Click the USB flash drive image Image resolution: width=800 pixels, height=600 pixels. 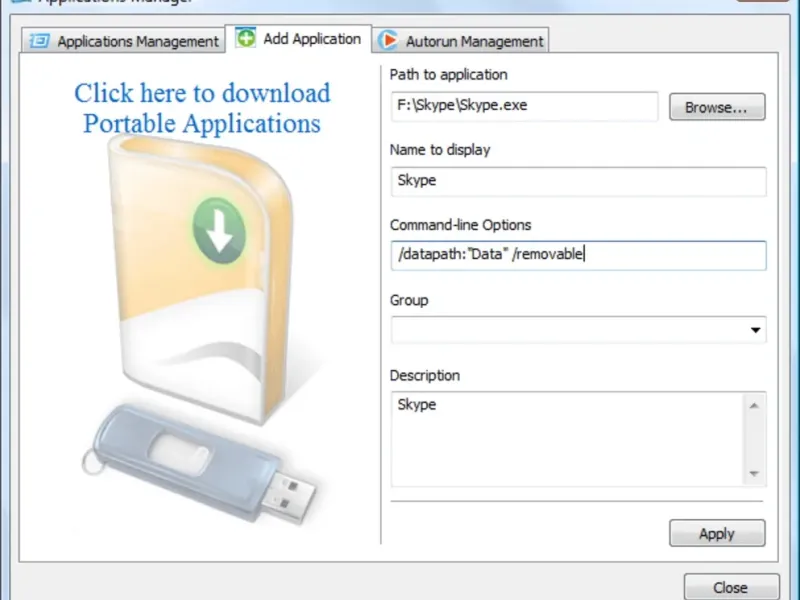(x=199, y=463)
